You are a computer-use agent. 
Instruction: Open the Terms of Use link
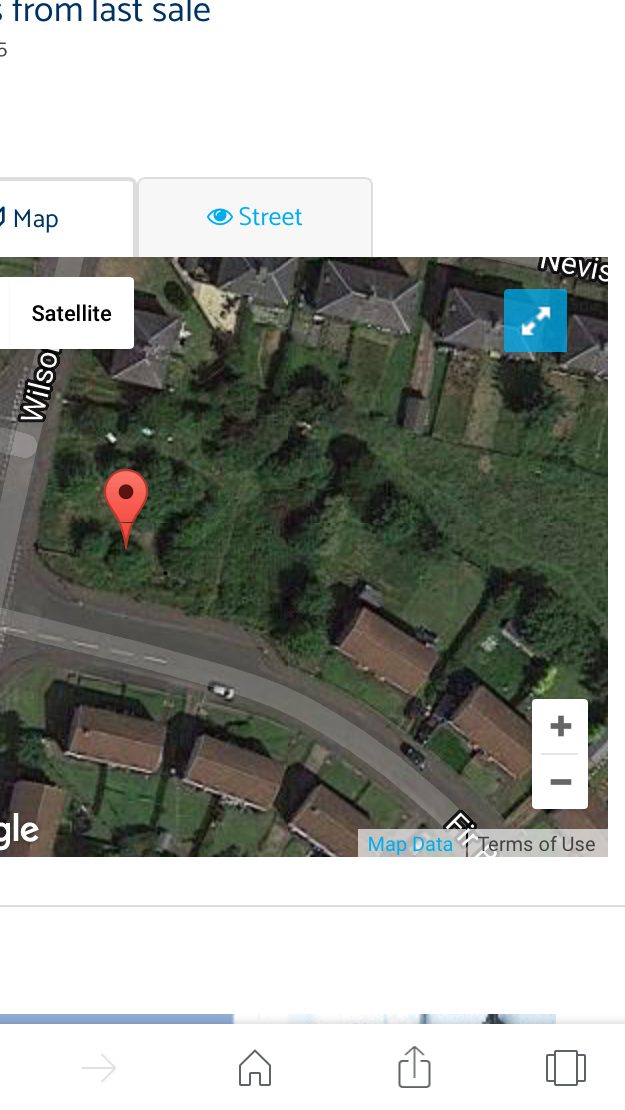tap(537, 844)
